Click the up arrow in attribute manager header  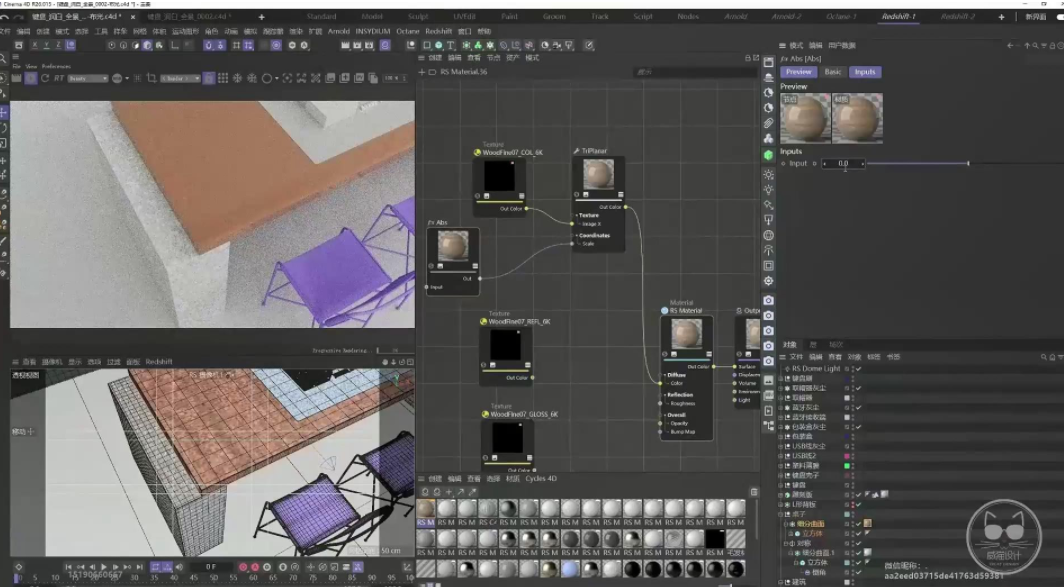click(x=1028, y=45)
